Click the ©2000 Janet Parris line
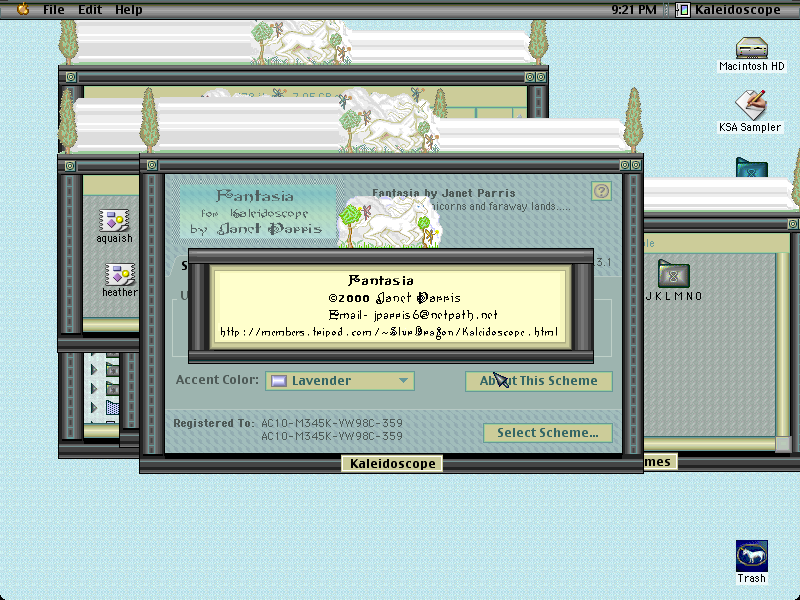 [394, 297]
